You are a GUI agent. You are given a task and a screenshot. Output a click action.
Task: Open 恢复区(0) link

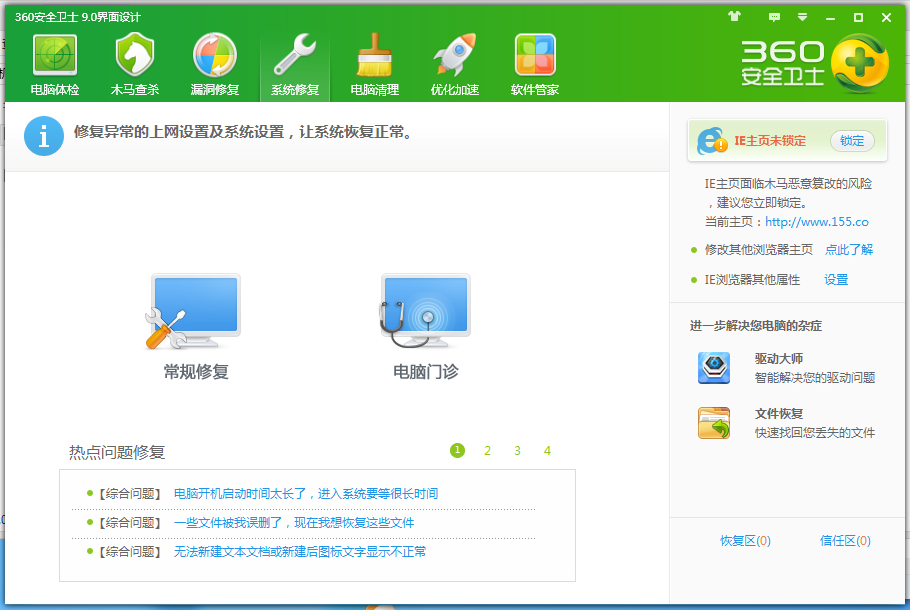tap(745, 541)
